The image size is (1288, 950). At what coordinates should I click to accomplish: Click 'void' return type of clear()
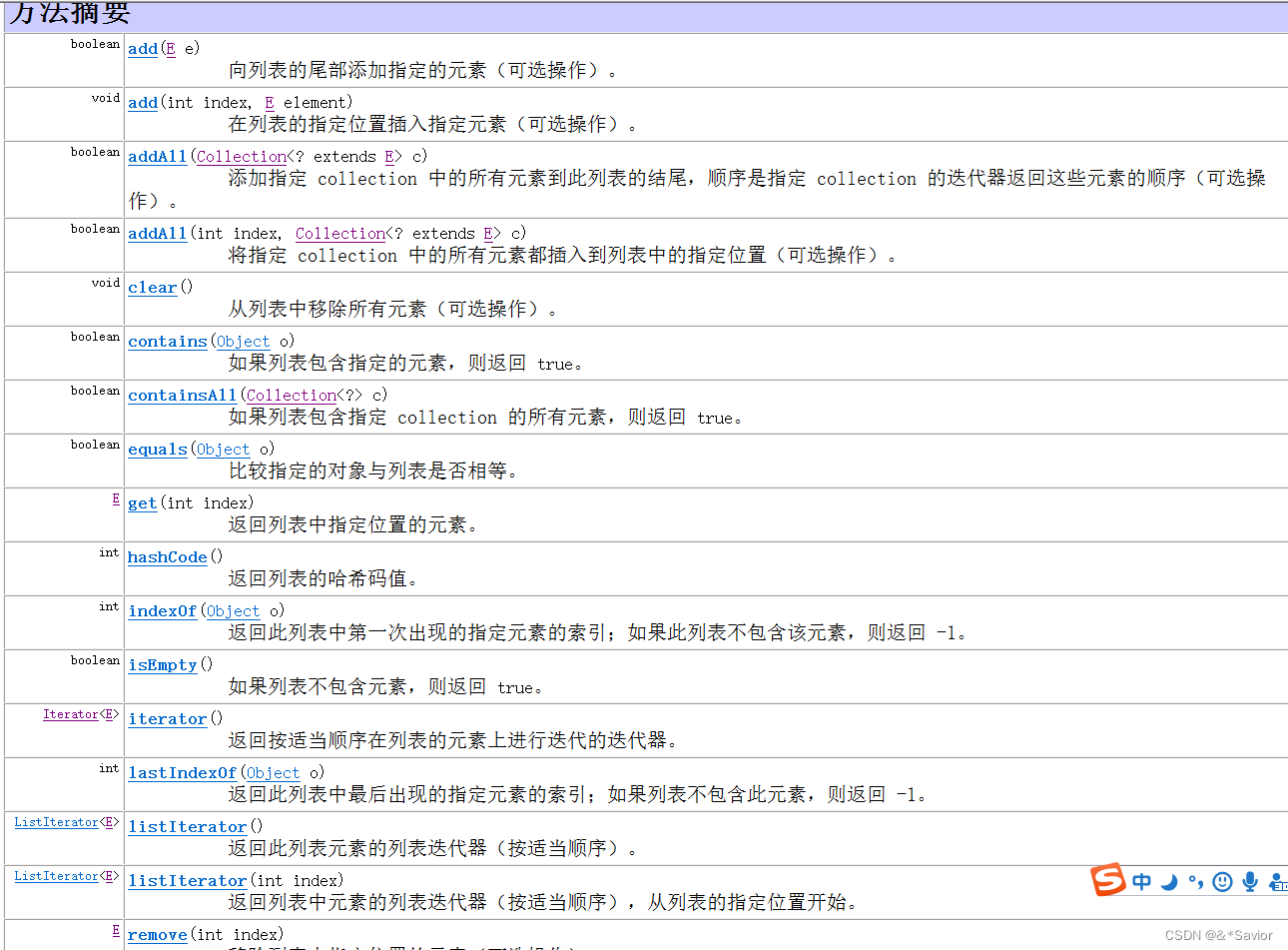tap(106, 283)
